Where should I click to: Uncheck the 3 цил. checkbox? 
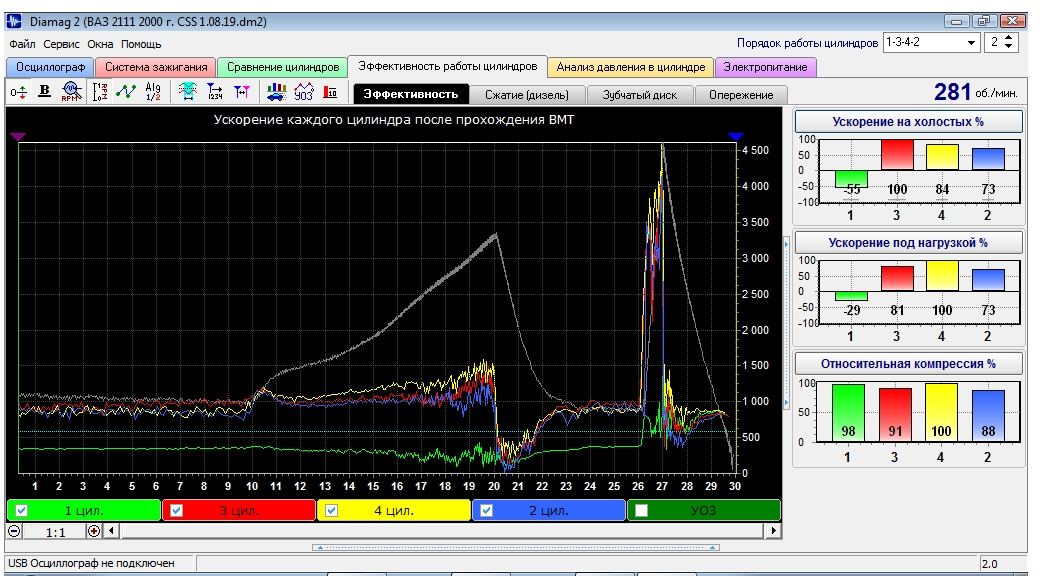pos(176,510)
